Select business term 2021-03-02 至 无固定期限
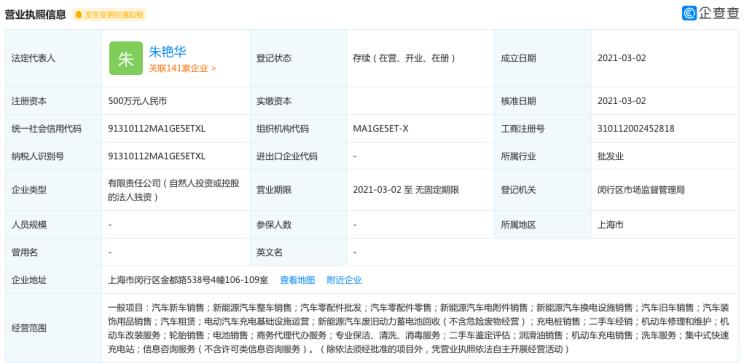 (406, 190)
